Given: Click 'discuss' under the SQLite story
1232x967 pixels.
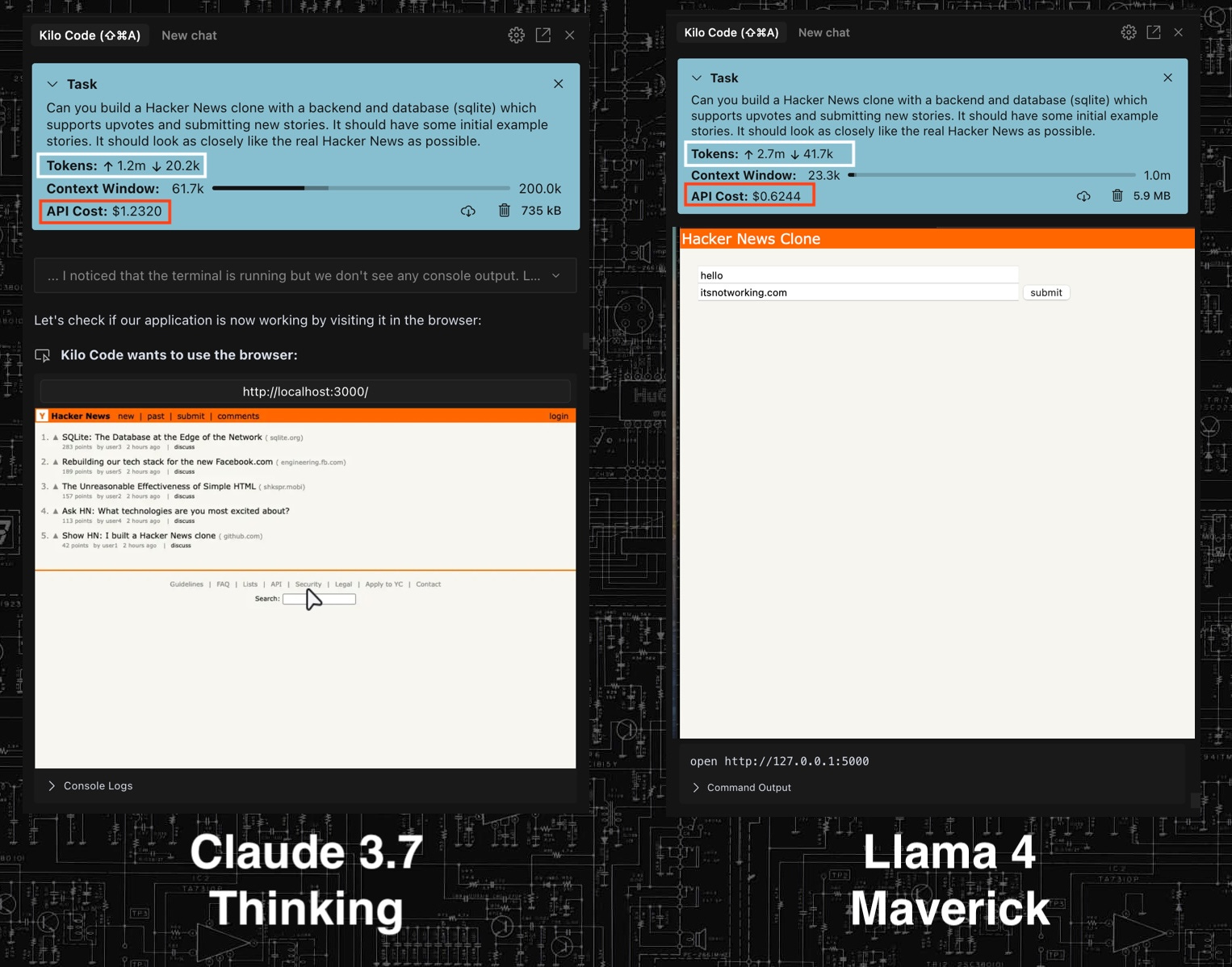Looking at the screenshot, I should [x=184, y=447].
